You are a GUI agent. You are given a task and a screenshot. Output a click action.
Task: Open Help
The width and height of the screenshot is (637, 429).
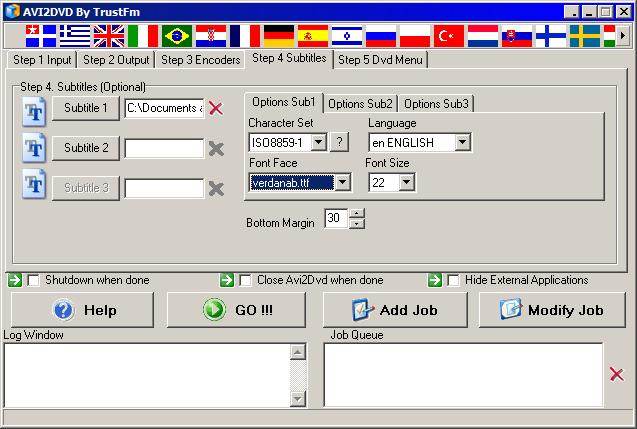pyautogui.click(x=82, y=310)
